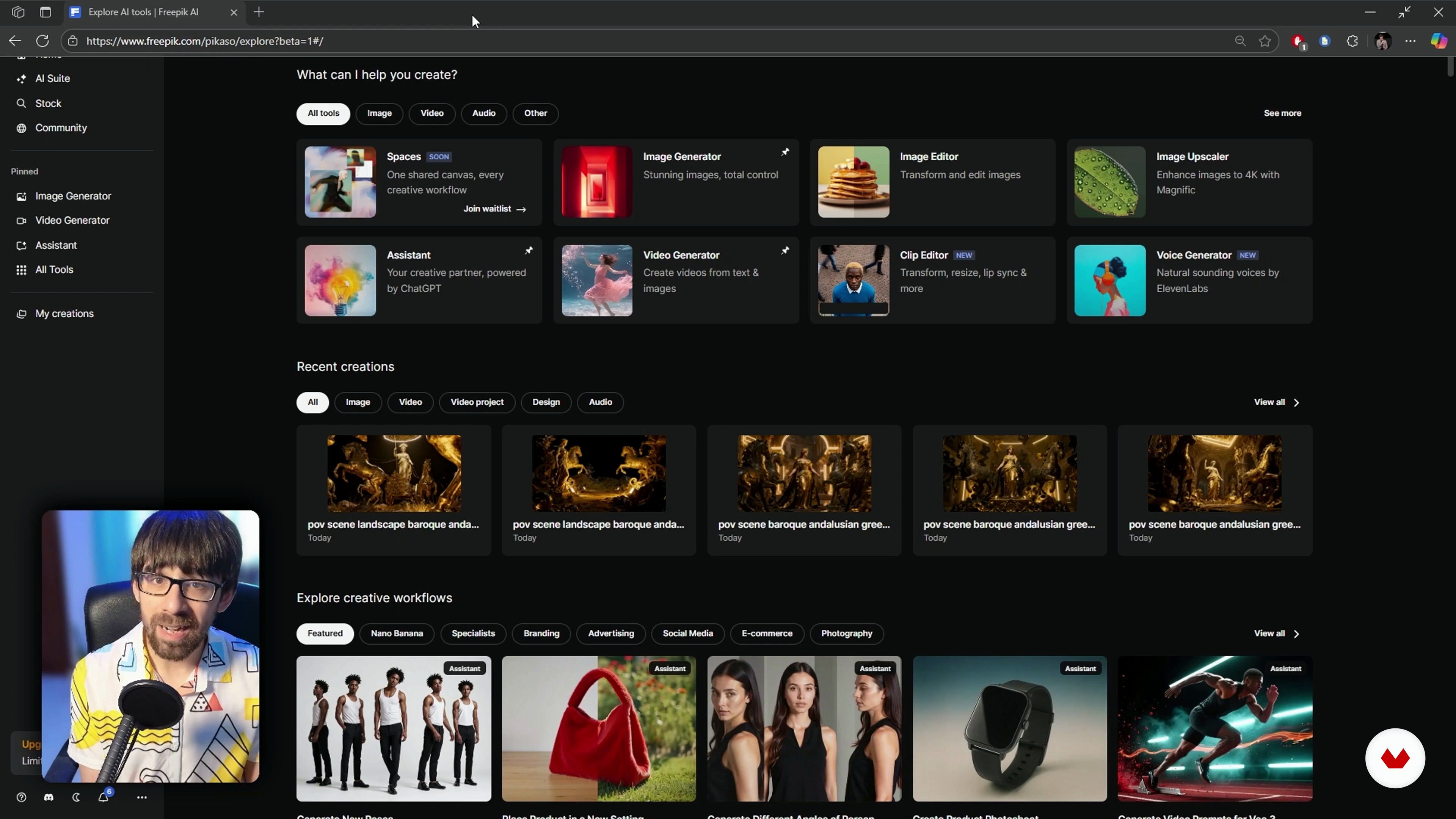Click See more tools link
1456x819 pixels.
pos(1282,113)
